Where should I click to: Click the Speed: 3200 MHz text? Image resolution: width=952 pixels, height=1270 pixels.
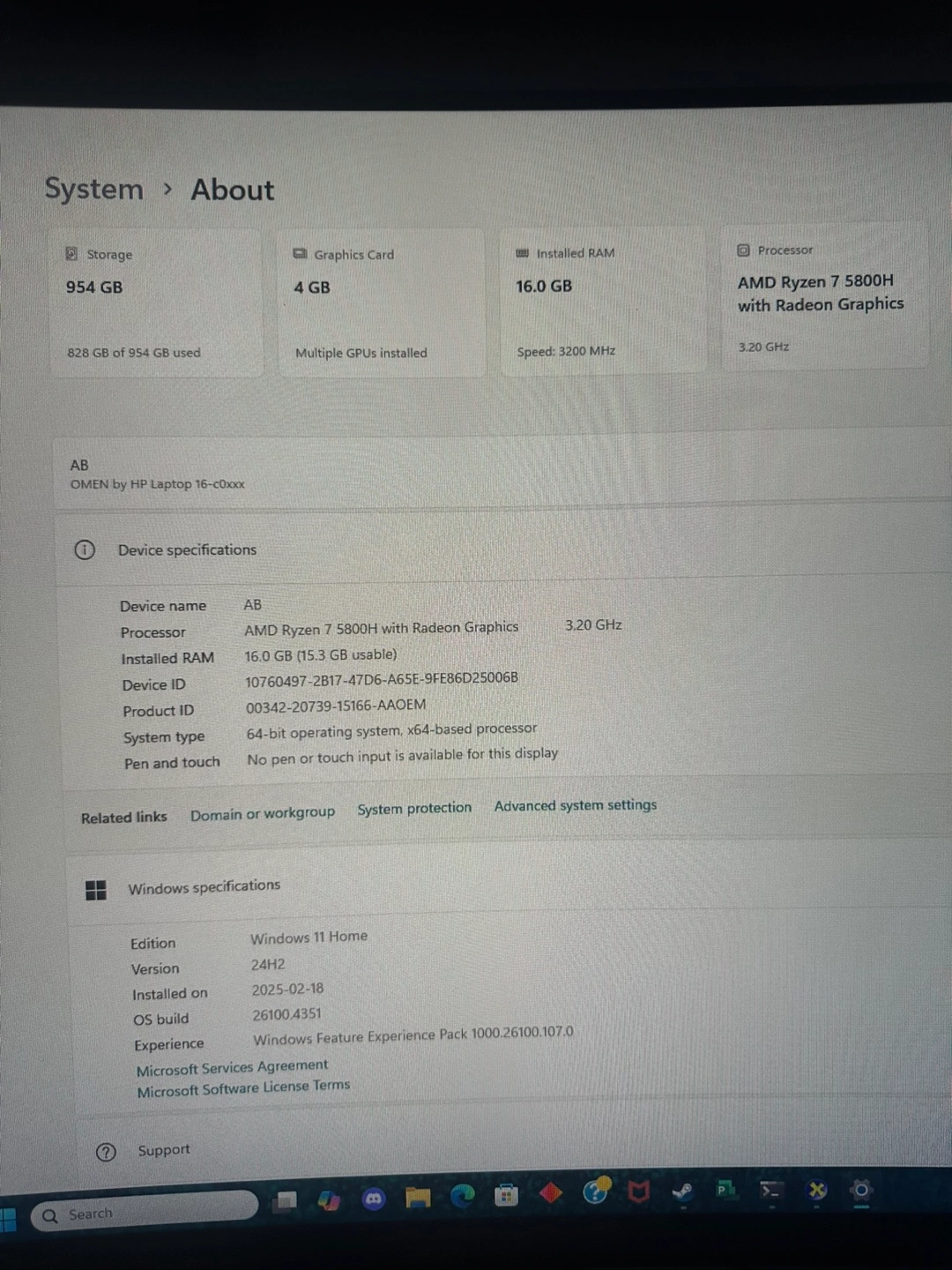566,351
